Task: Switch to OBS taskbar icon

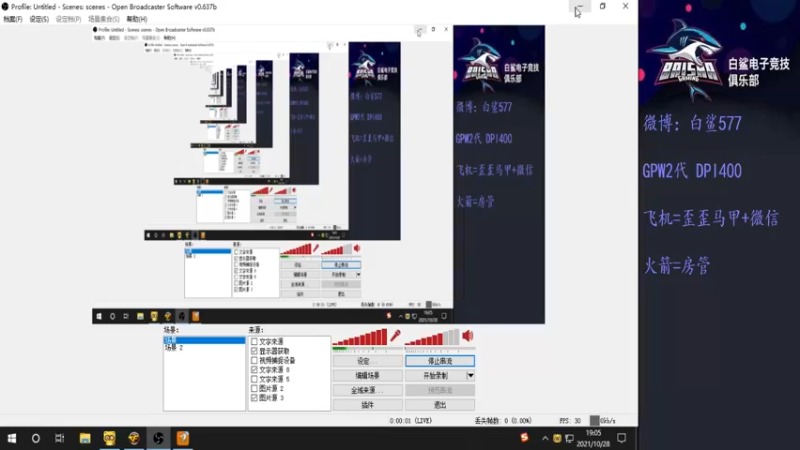Action: click(158, 438)
